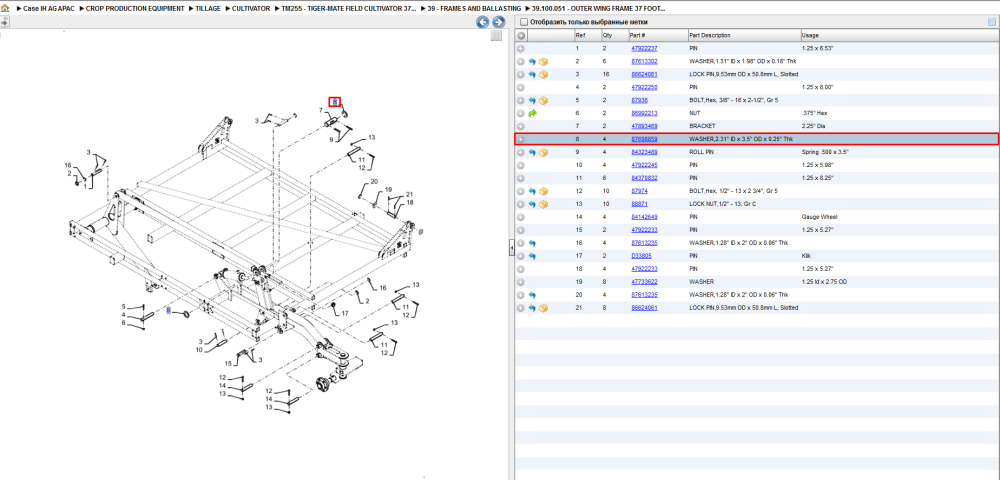Click 'Spring .500 x 3.5"' usage text
The width and height of the screenshot is (1000, 480).
[x=826, y=152]
